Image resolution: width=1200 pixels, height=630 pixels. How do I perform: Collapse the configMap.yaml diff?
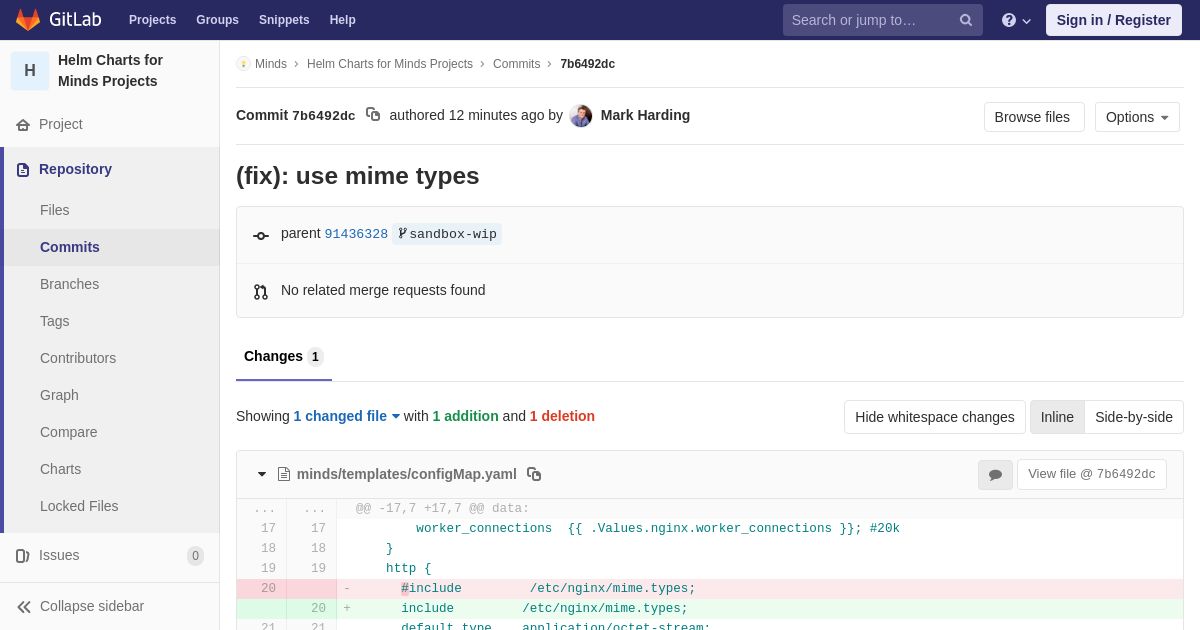click(x=262, y=474)
